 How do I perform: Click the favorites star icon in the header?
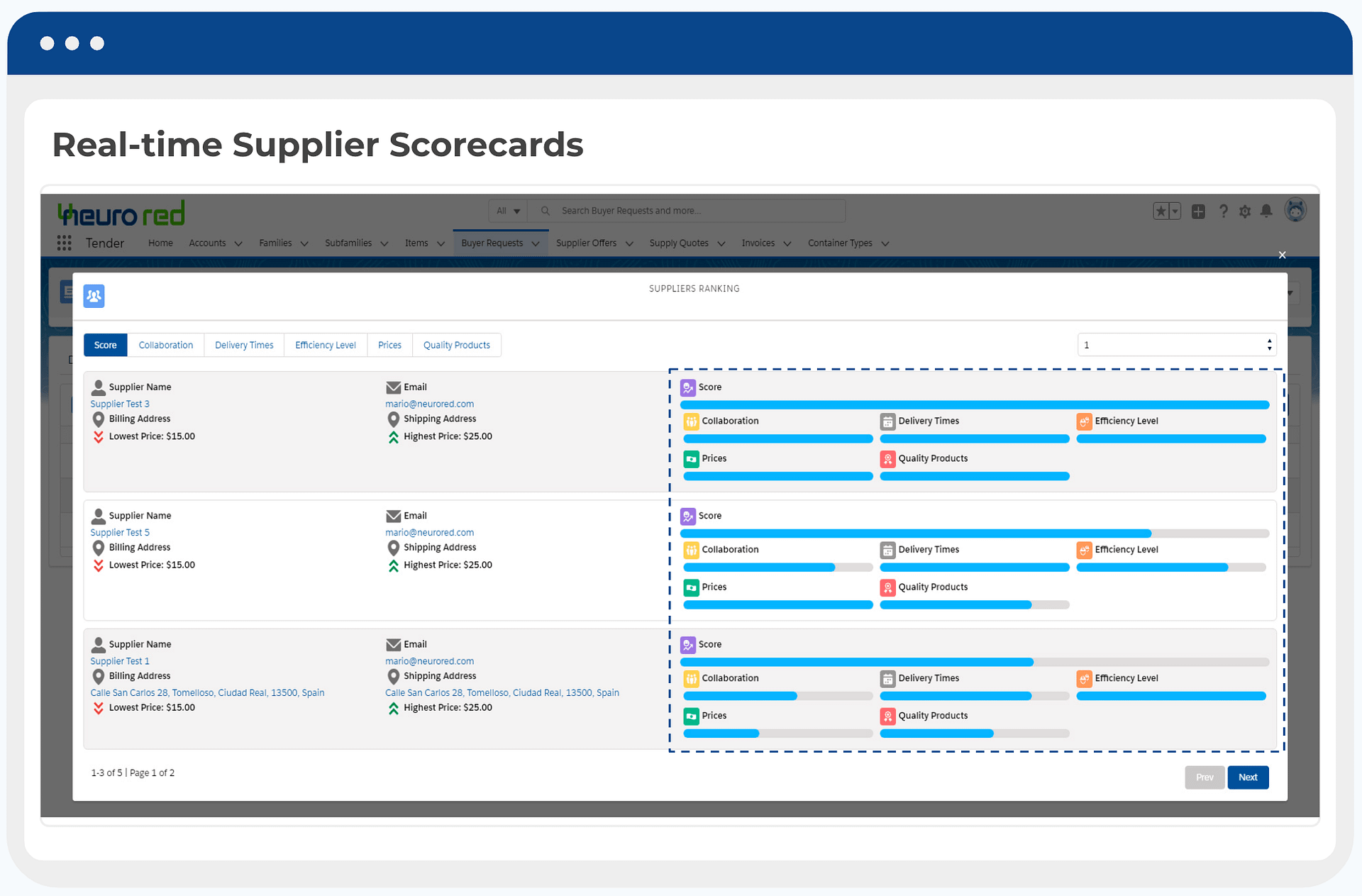click(1160, 211)
